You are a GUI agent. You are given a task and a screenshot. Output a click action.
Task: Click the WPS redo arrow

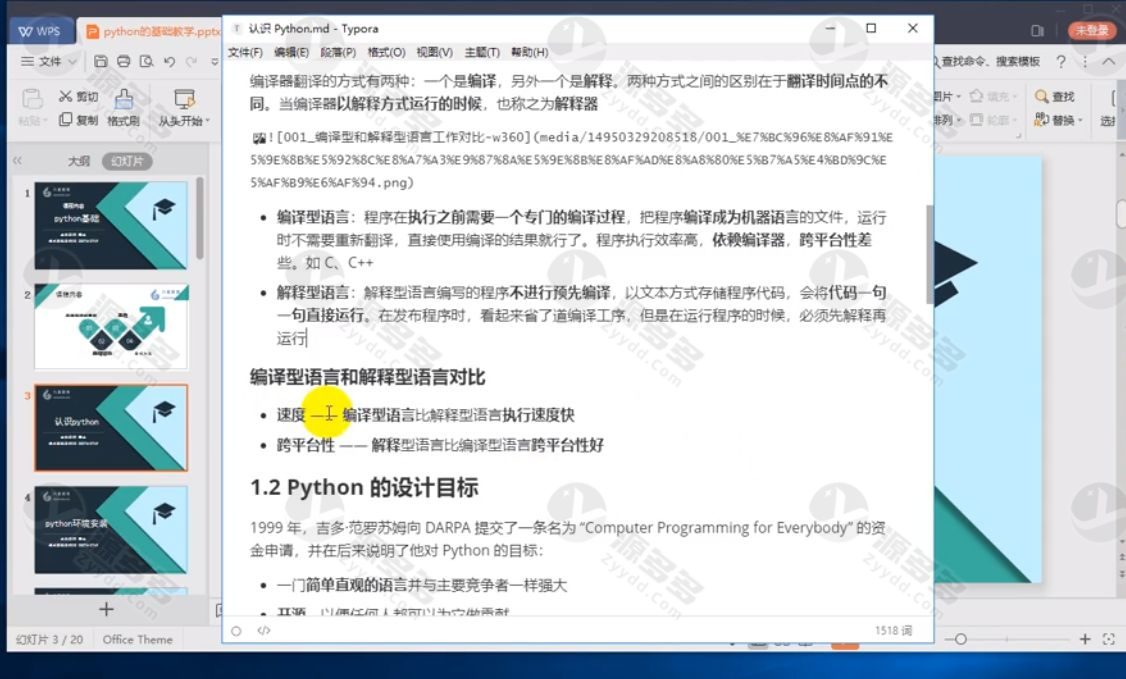[191, 62]
